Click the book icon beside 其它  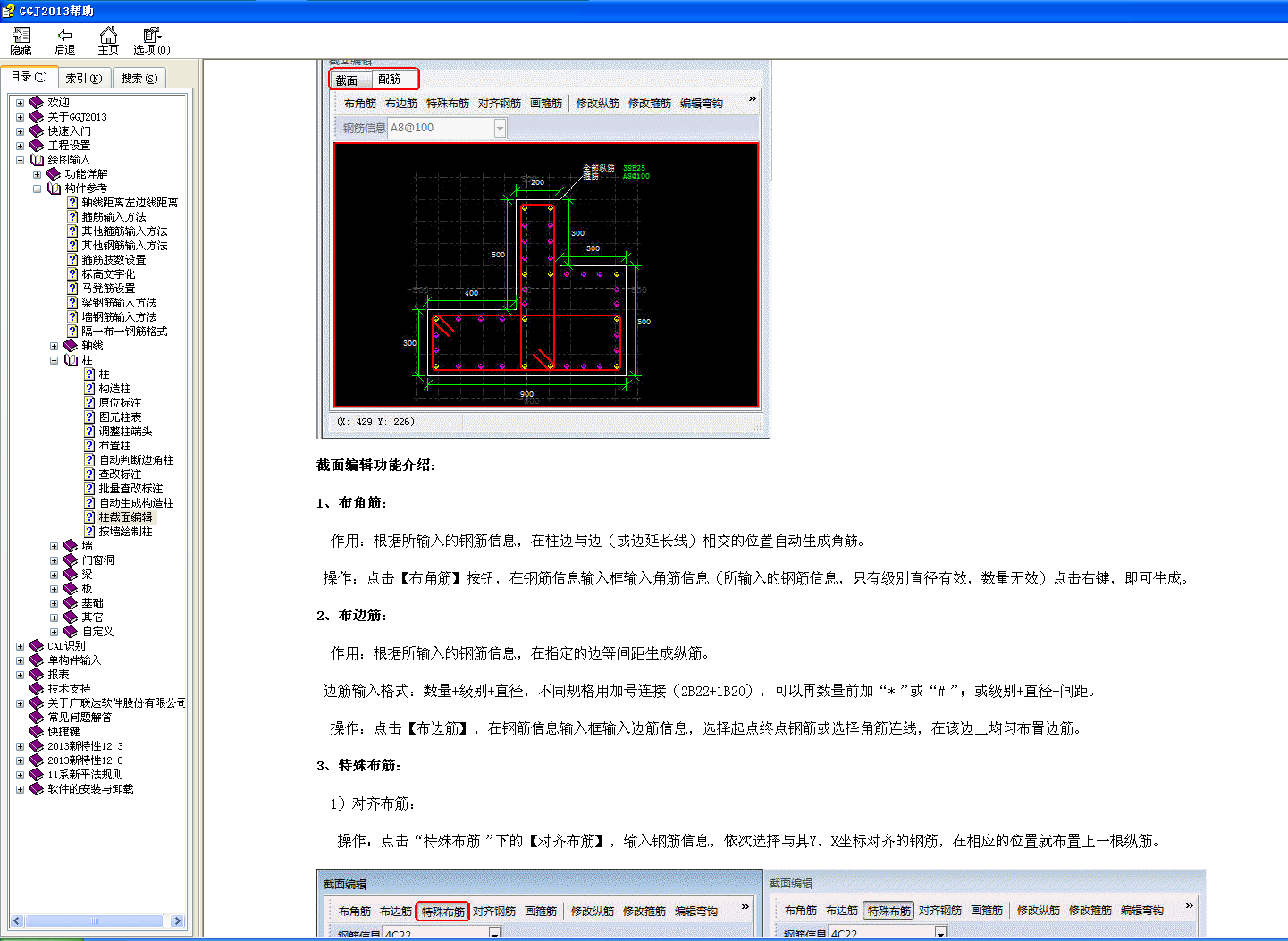click(x=71, y=618)
